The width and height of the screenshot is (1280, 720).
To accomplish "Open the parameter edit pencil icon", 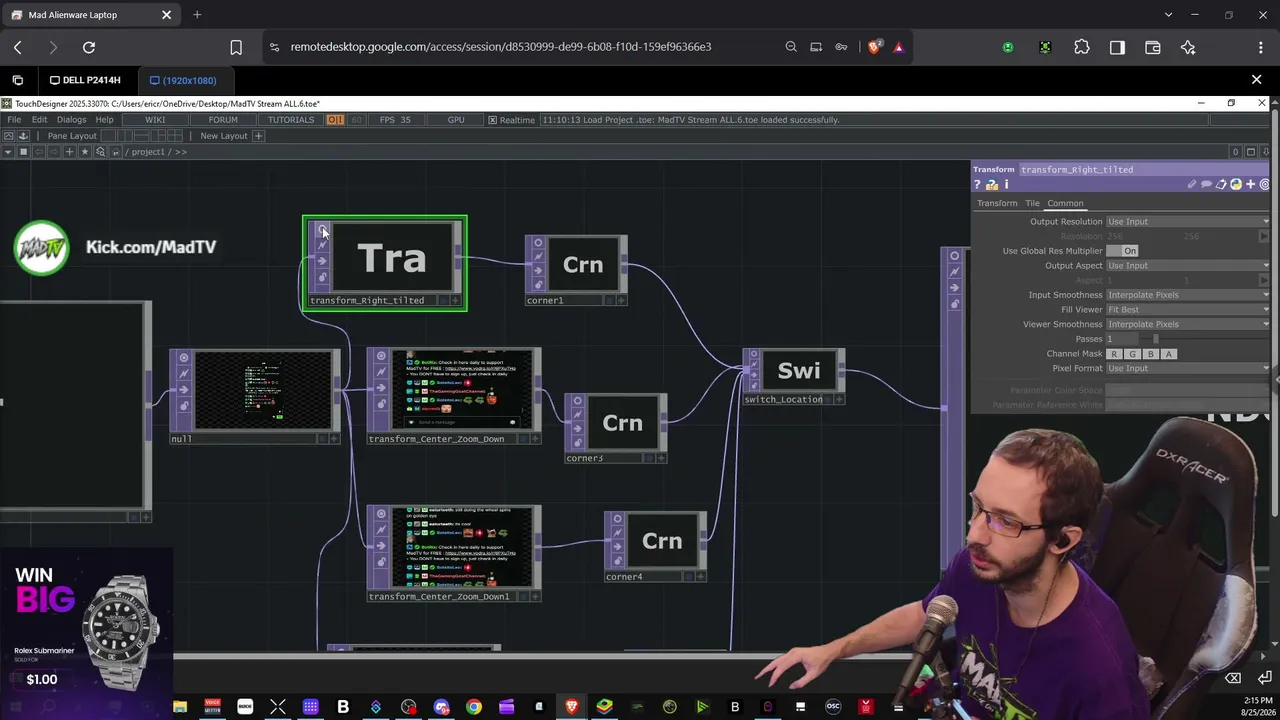I will pos(1192,185).
